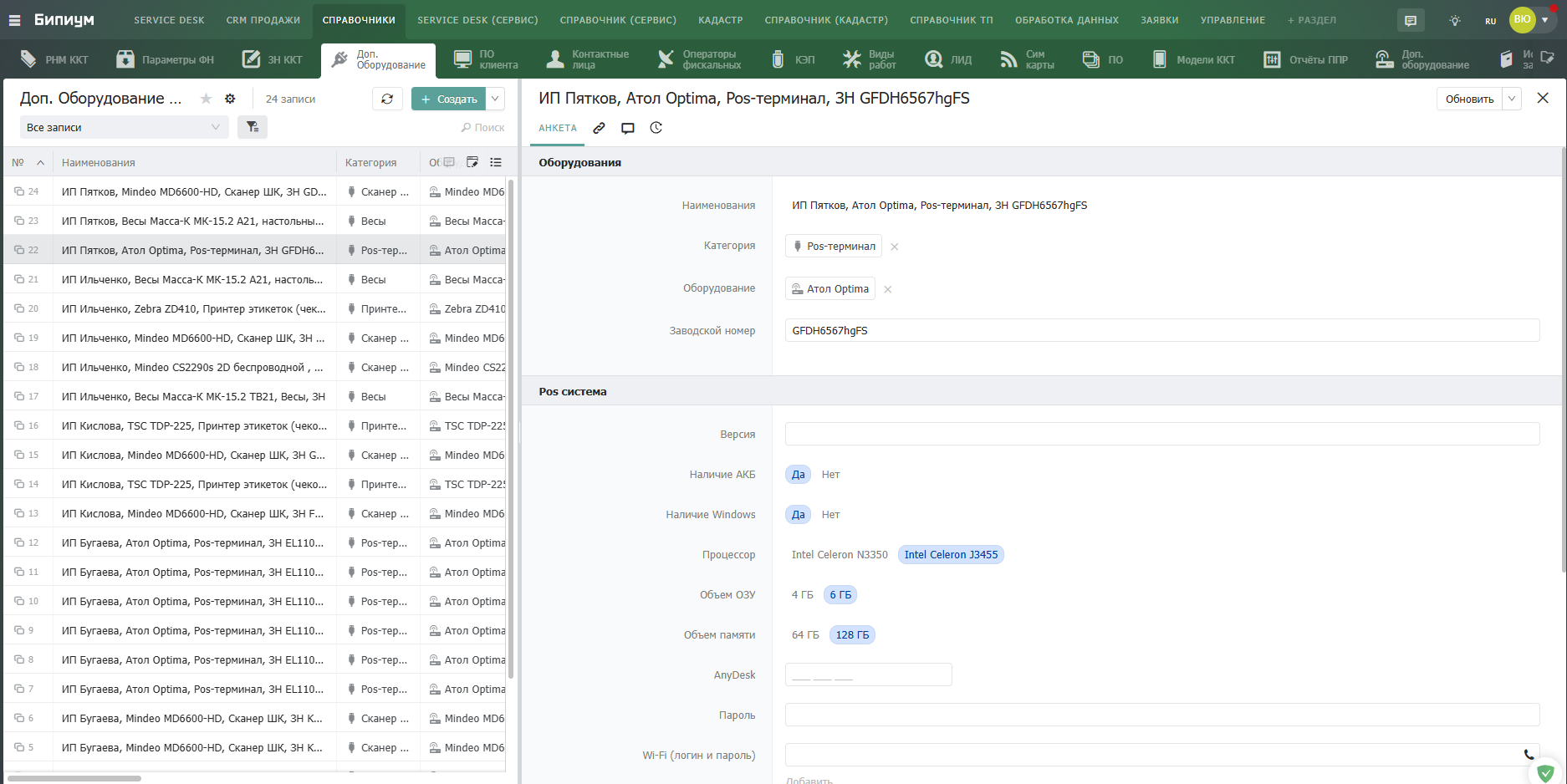Open the user profile dropdown arrow
Image resolution: width=1567 pixels, height=784 pixels.
pos(1545,20)
